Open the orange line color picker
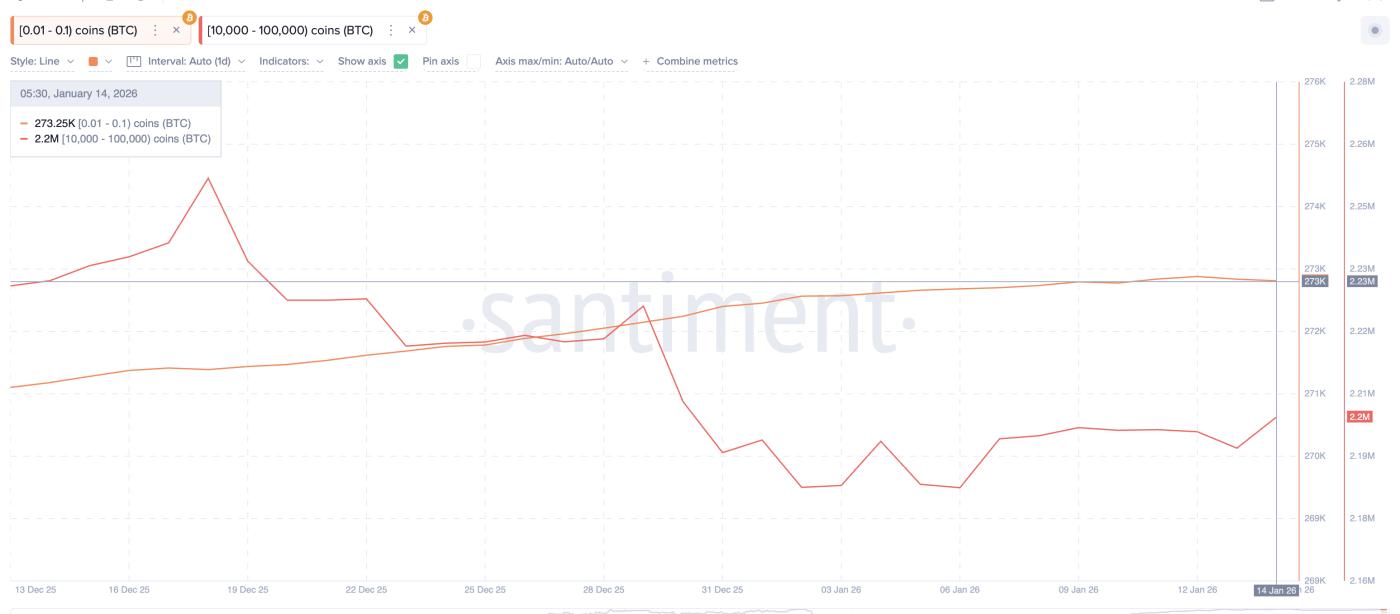Image resolution: width=1400 pixels, height=614 pixels. (99, 61)
